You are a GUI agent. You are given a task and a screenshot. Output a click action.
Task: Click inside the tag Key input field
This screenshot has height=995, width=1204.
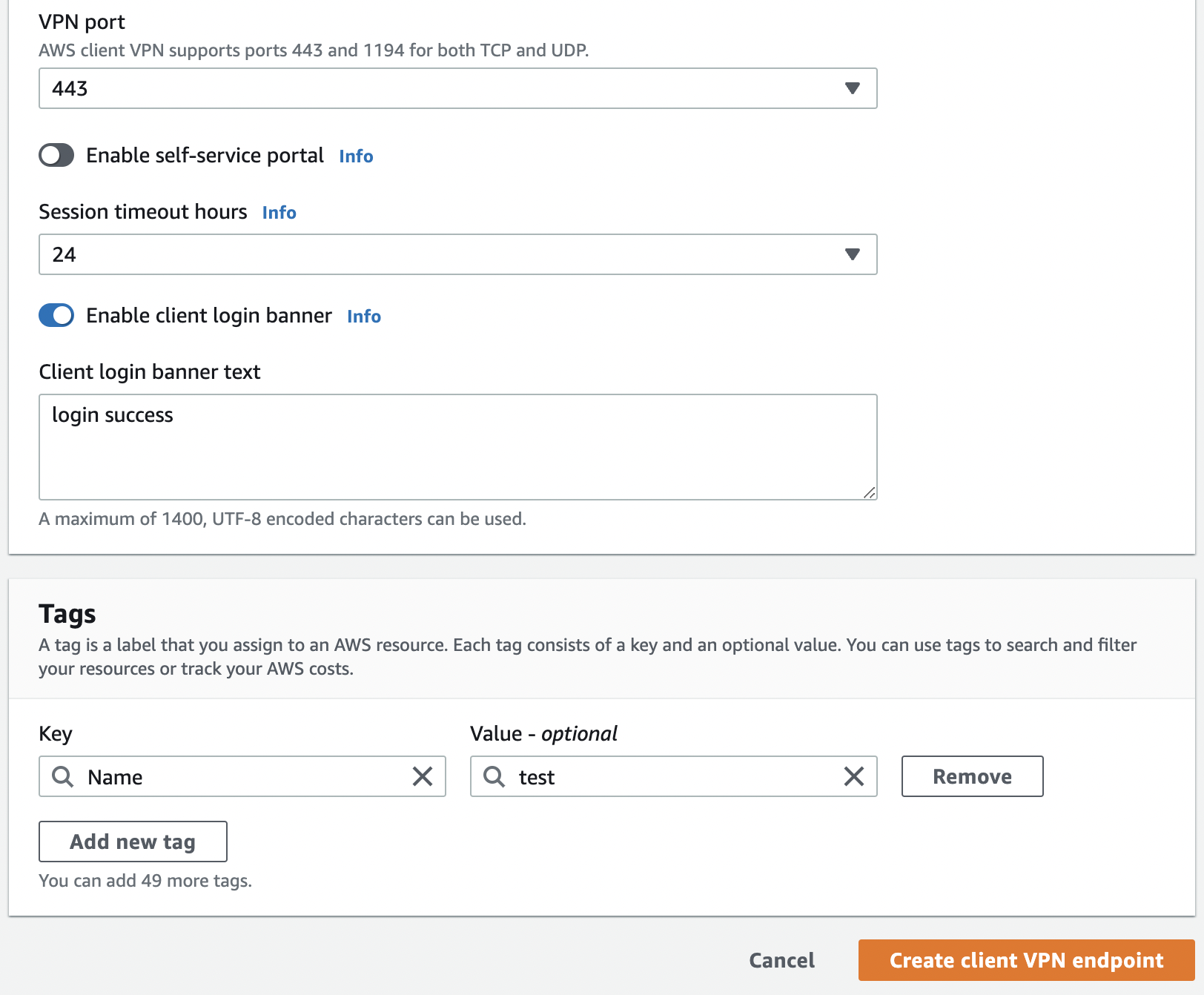[245, 776]
